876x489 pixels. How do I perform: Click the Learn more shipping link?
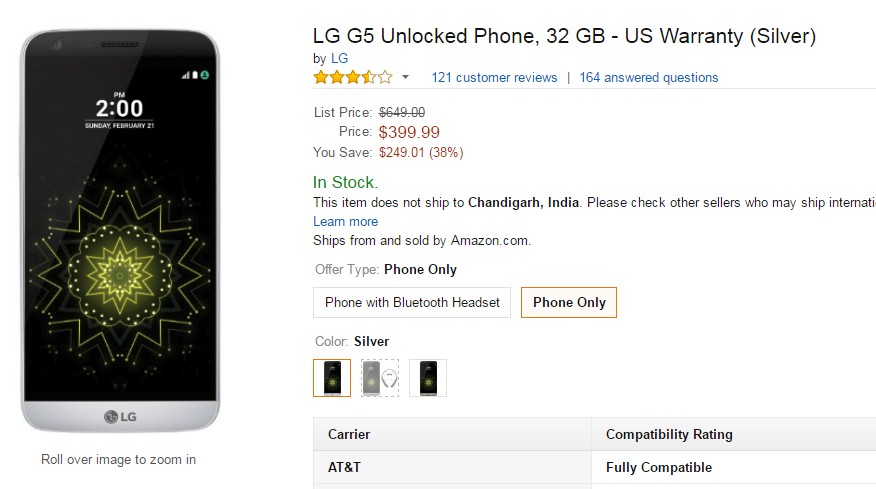click(345, 221)
